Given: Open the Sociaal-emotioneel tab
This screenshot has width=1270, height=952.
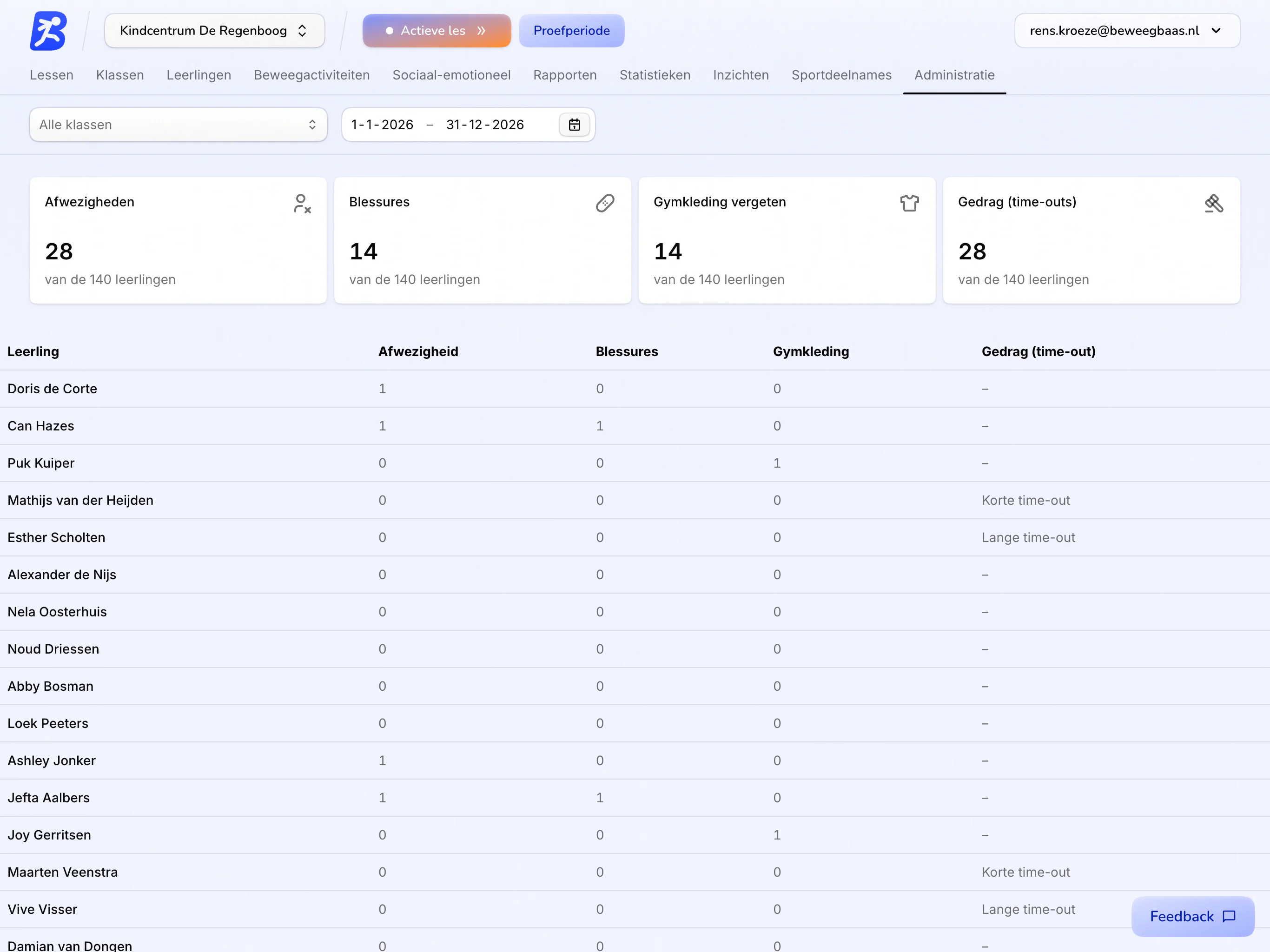Looking at the screenshot, I should click(451, 75).
